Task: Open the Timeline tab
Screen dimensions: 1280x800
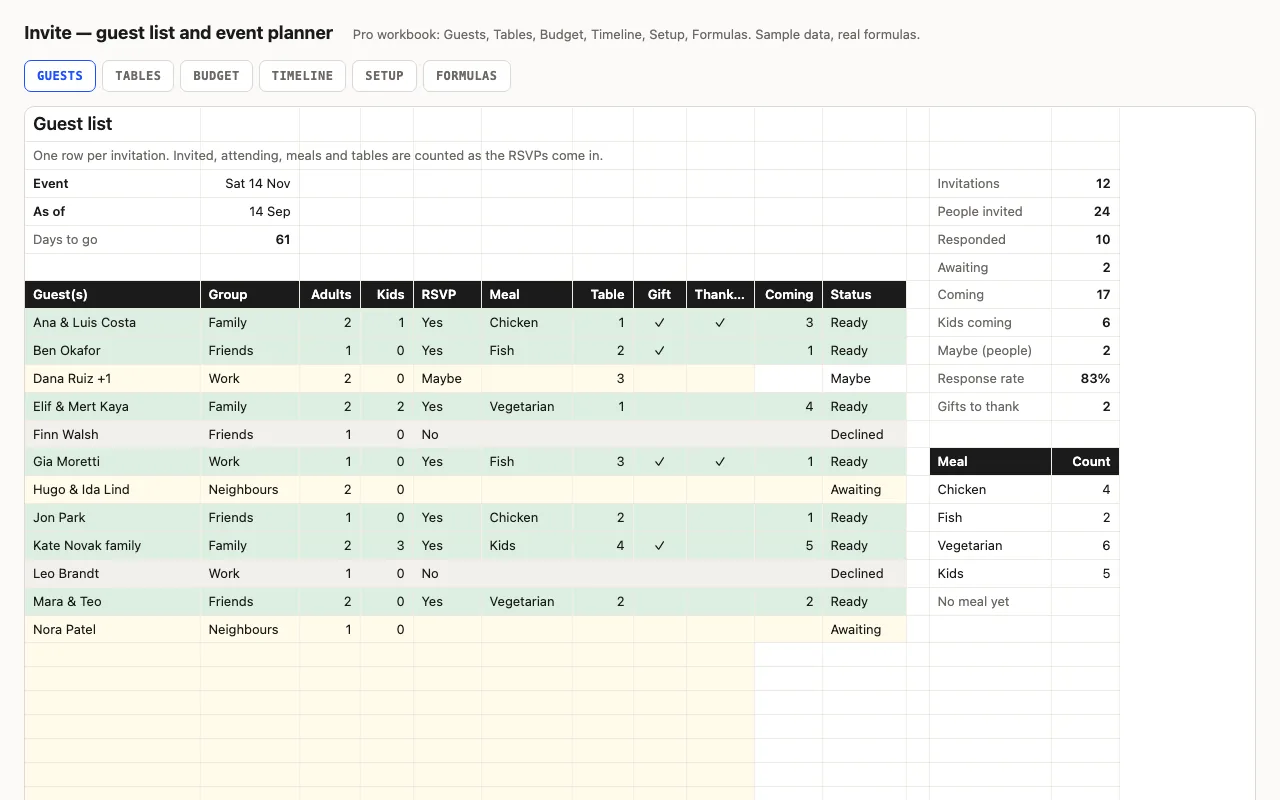Action: [x=302, y=76]
